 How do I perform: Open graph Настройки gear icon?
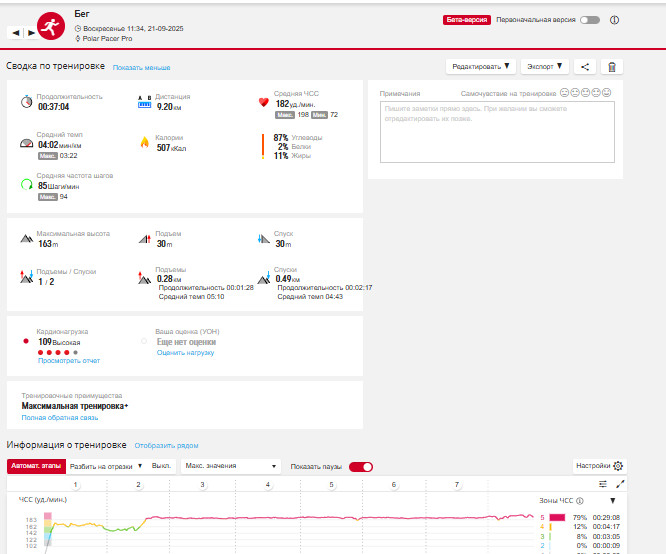click(618, 466)
